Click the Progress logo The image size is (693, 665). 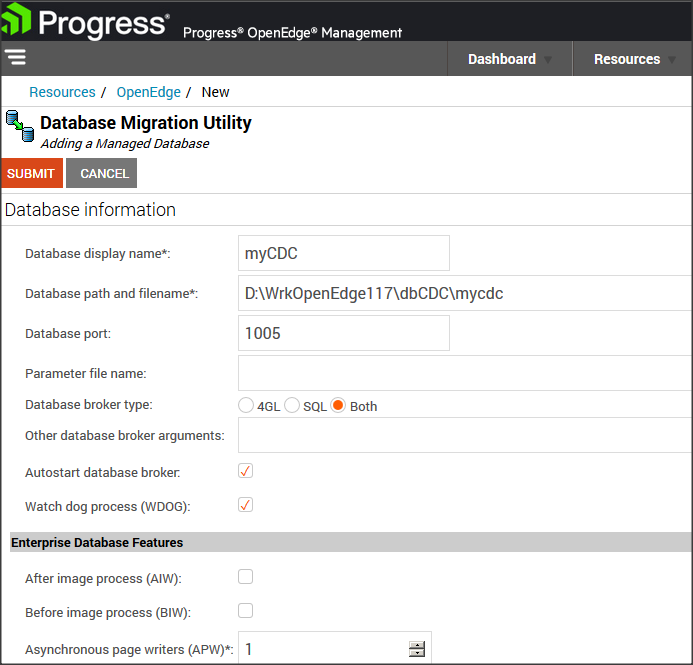[x=85, y=22]
